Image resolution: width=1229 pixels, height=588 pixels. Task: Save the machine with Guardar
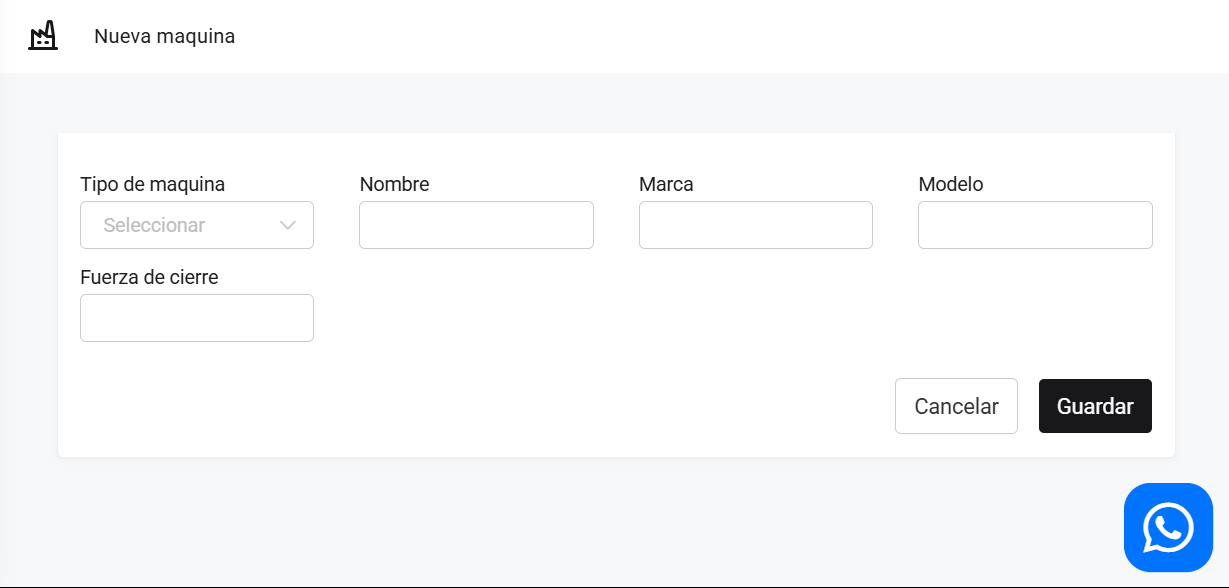tap(1095, 406)
